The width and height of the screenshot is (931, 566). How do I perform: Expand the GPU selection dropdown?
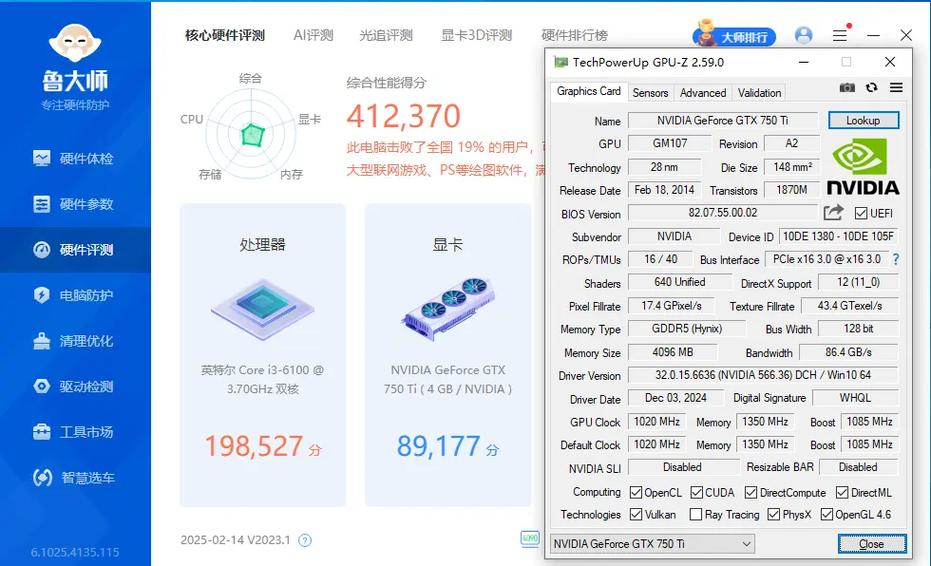click(x=653, y=544)
